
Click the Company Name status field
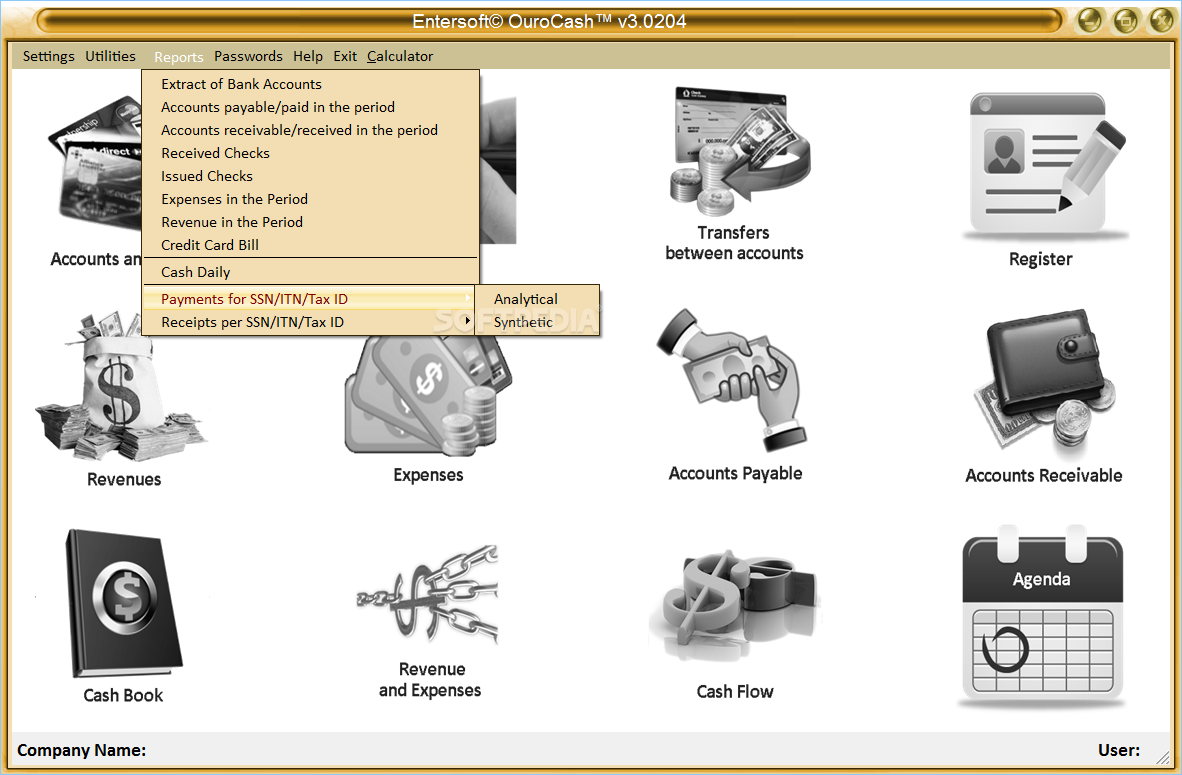tap(81, 750)
